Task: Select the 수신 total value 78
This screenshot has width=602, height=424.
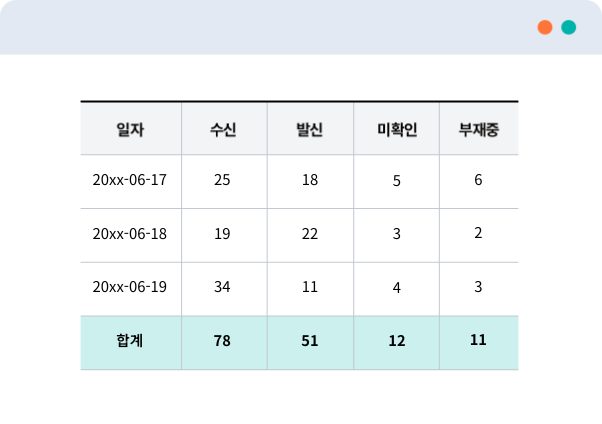Action: point(222,341)
